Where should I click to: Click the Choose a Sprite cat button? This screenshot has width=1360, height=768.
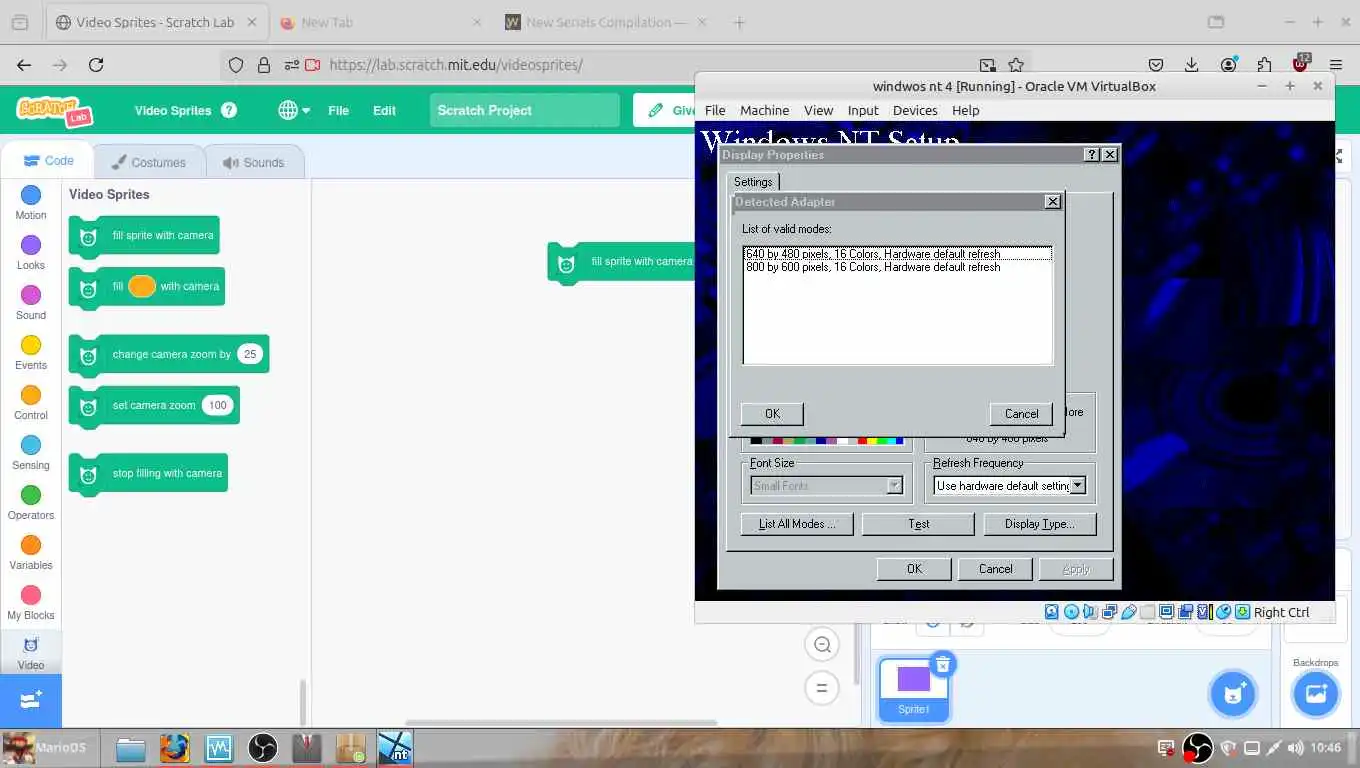pyautogui.click(x=1233, y=693)
